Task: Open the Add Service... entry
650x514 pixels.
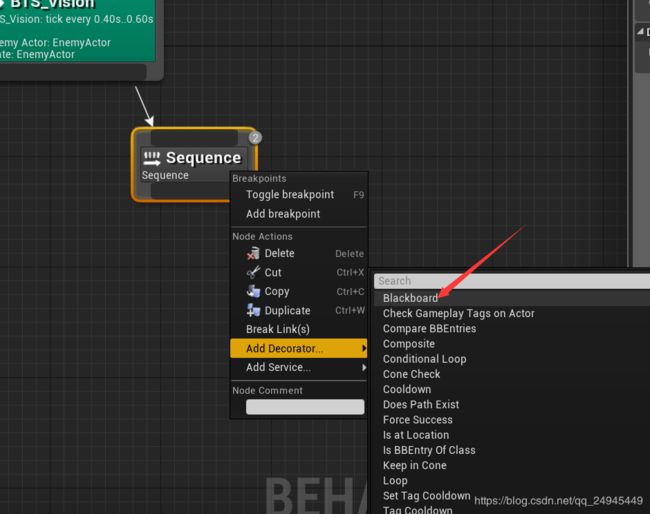Action: (299, 367)
